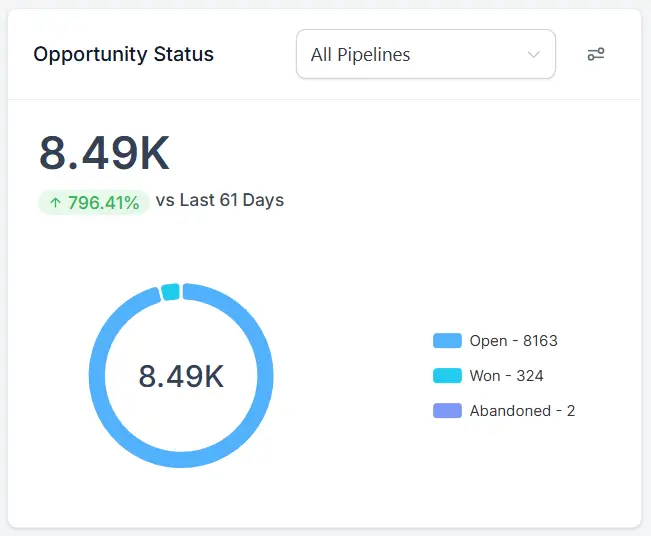
Task: Open the All Pipelines dropdown
Action: click(426, 54)
